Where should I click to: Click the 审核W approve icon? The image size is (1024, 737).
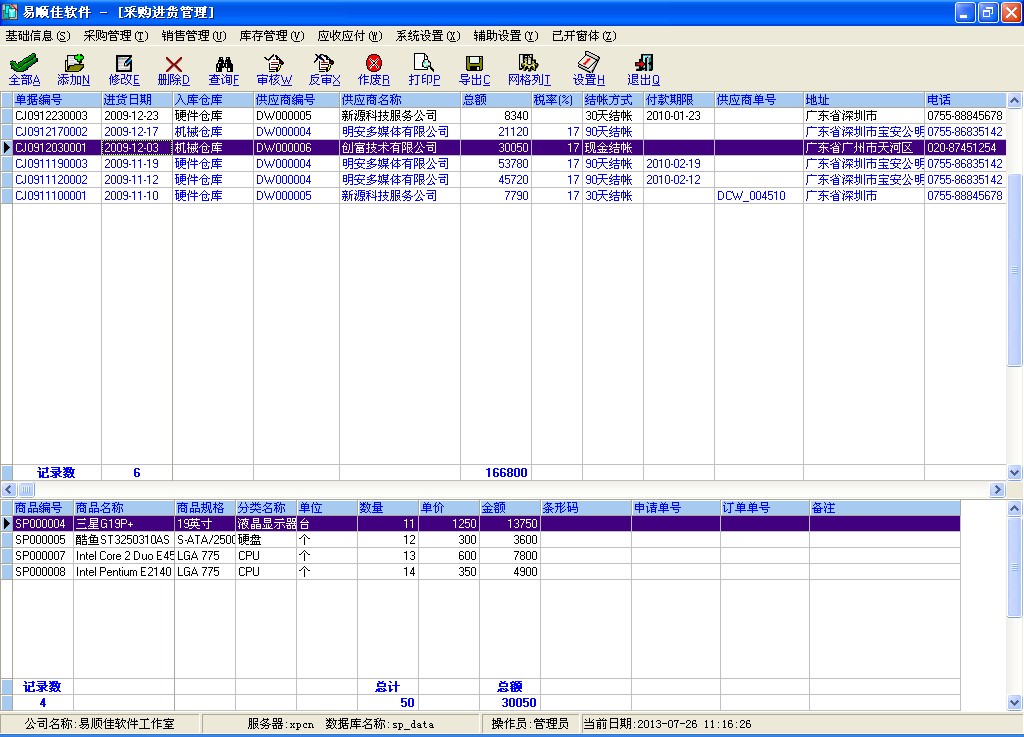[x=274, y=63]
